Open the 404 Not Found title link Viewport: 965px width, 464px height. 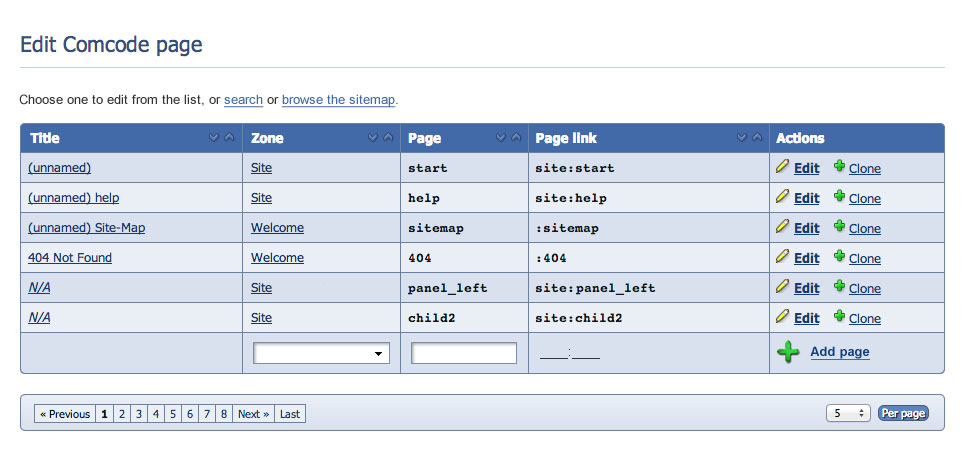pyautogui.click(x=70, y=258)
